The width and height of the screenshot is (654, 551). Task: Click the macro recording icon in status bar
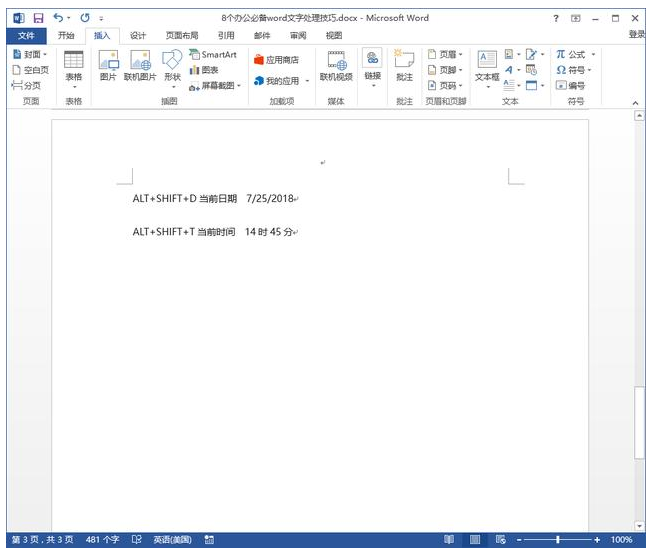209,539
